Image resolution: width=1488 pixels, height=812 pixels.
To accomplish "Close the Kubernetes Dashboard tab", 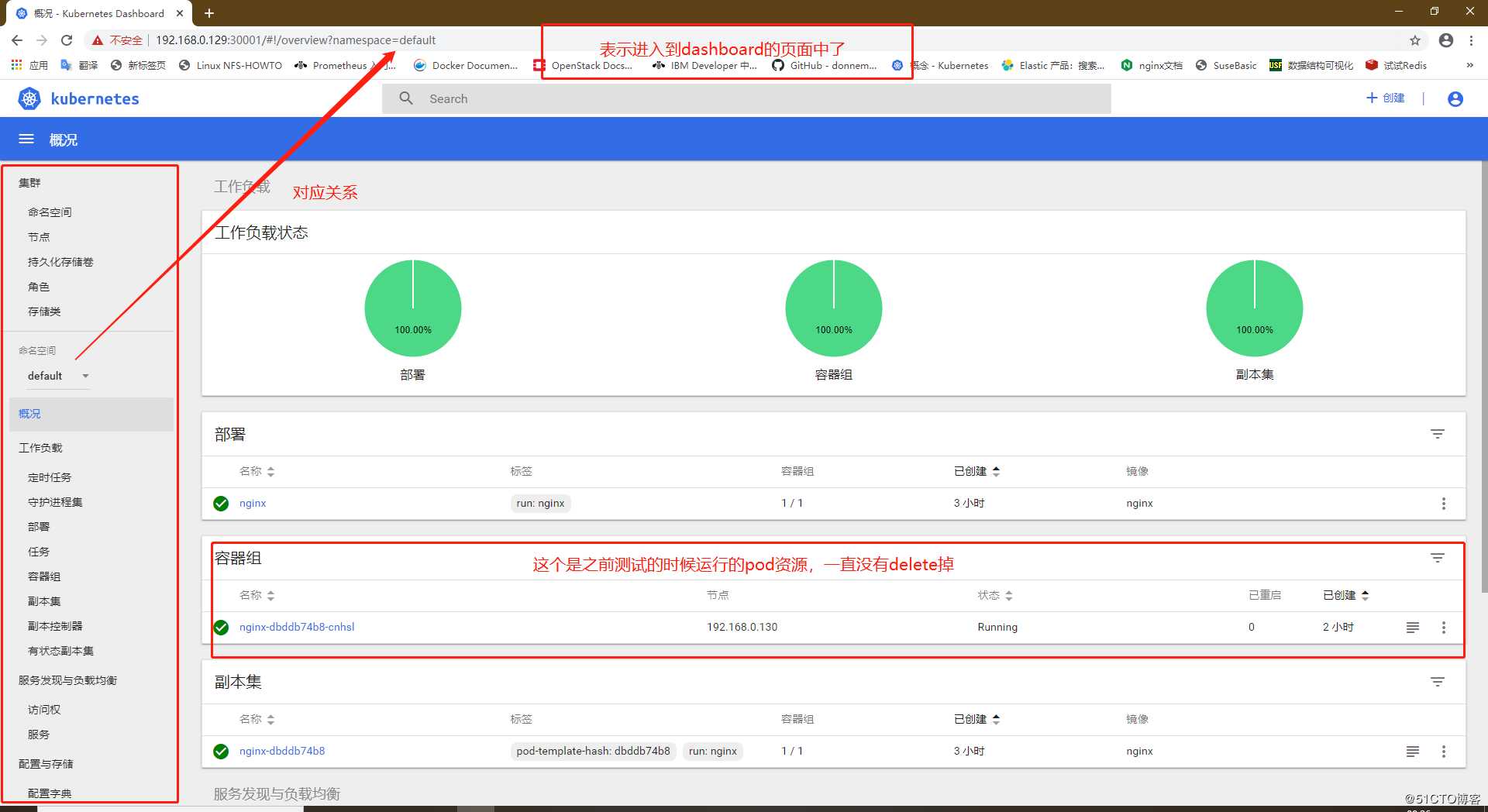I will (179, 13).
